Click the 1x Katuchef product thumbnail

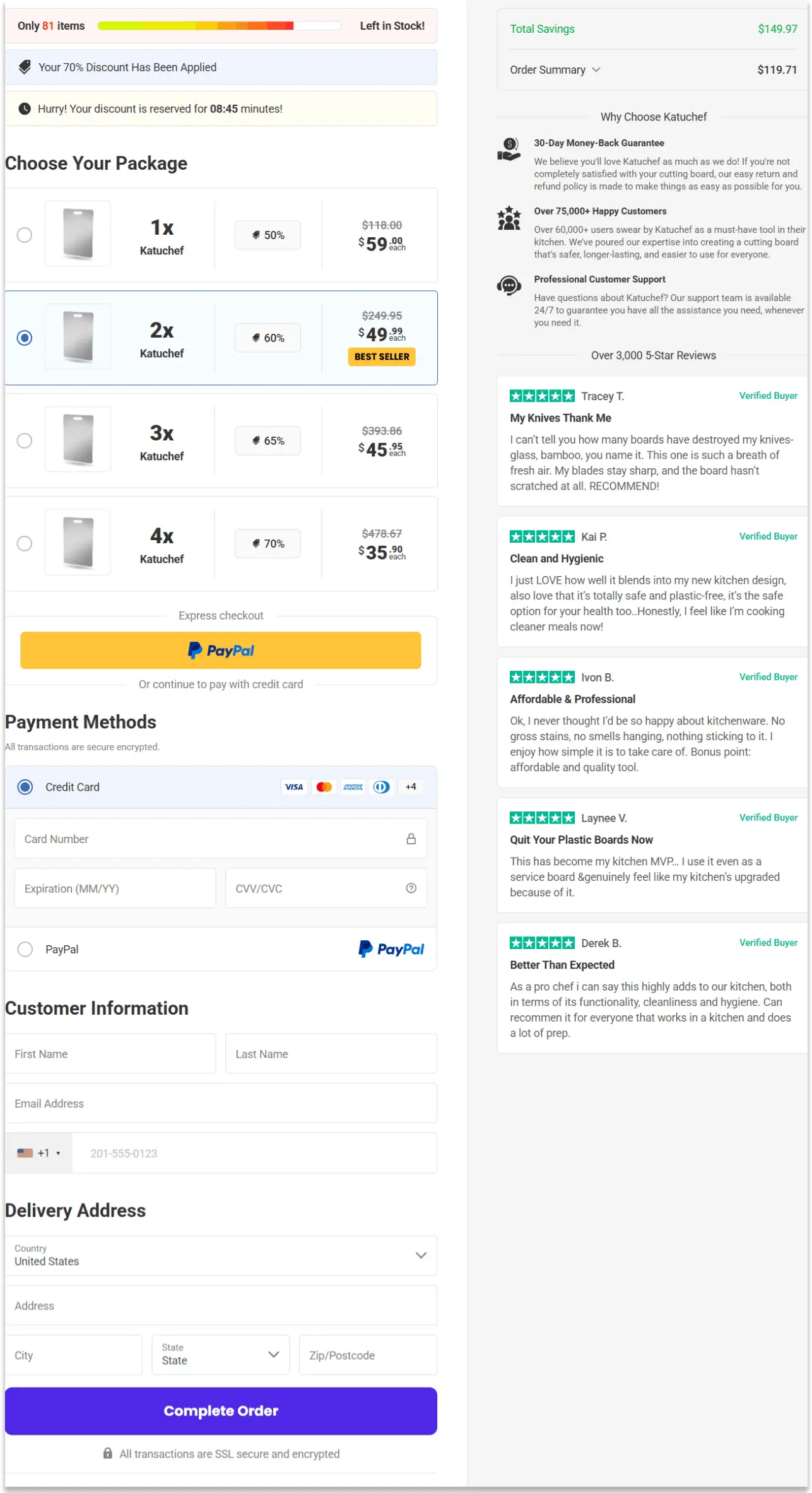[78, 233]
